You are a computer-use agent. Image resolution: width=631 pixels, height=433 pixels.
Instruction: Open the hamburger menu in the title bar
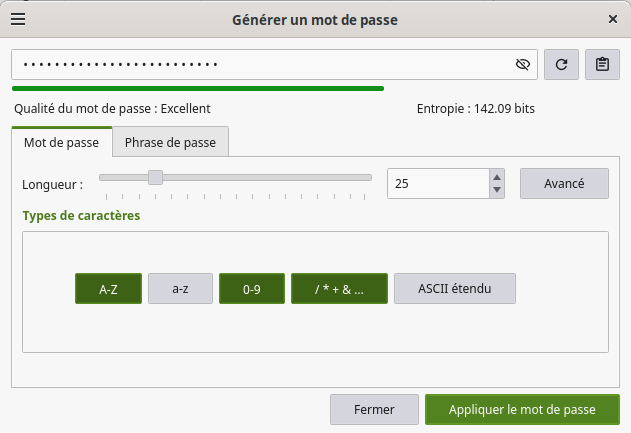coord(18,19)
